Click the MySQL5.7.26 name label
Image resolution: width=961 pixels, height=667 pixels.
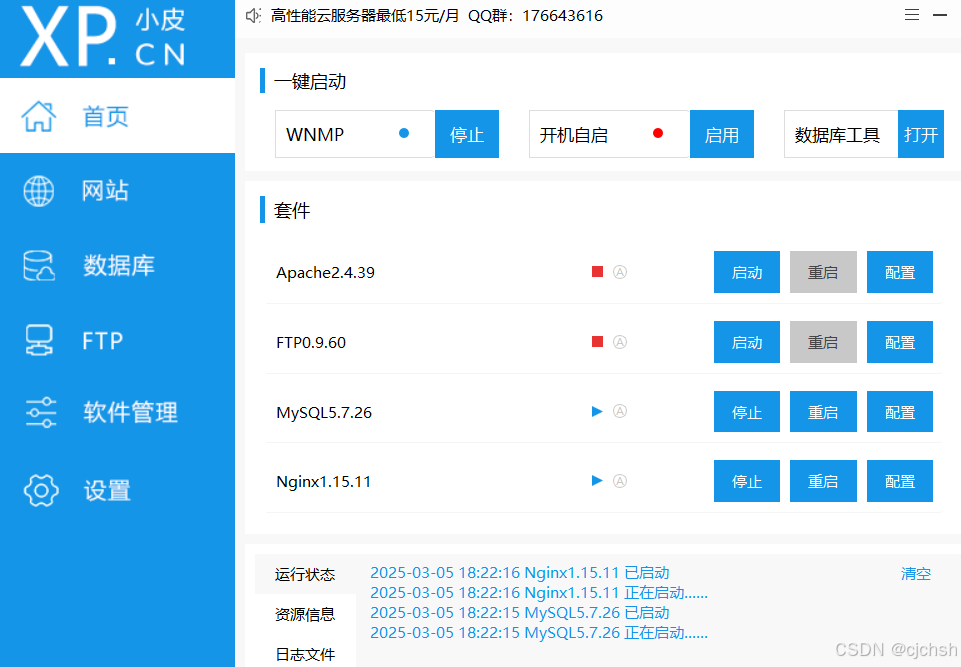(324, 412)
